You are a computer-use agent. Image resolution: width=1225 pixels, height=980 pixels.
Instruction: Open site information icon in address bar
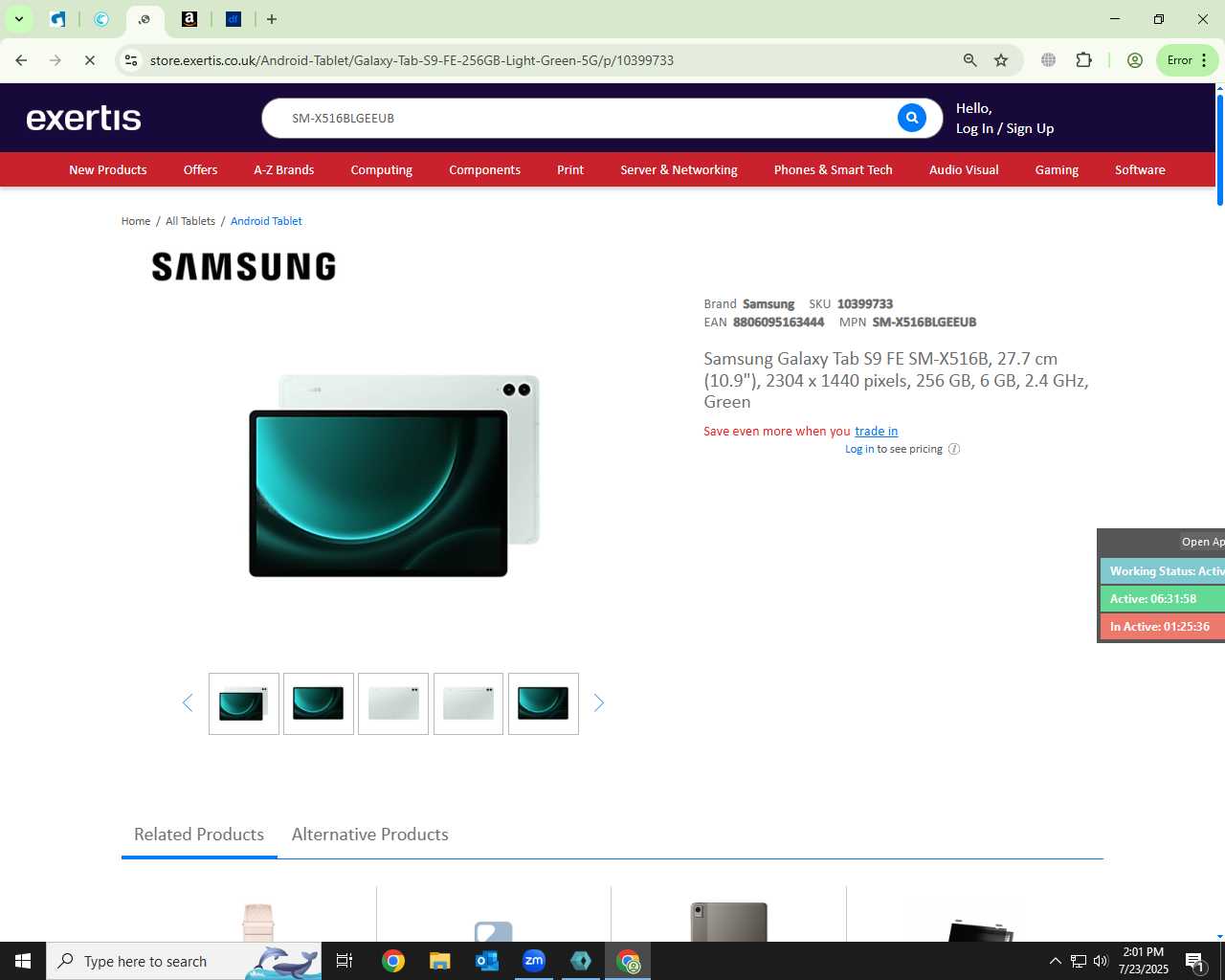(131, 60)
